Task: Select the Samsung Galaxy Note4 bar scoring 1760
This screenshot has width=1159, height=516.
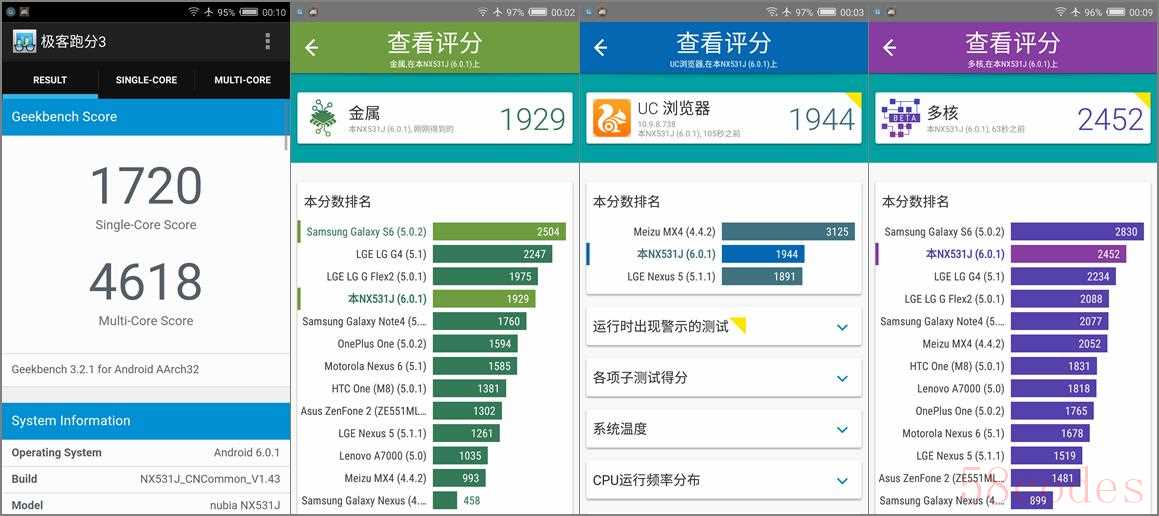Action: coord(480,322)
